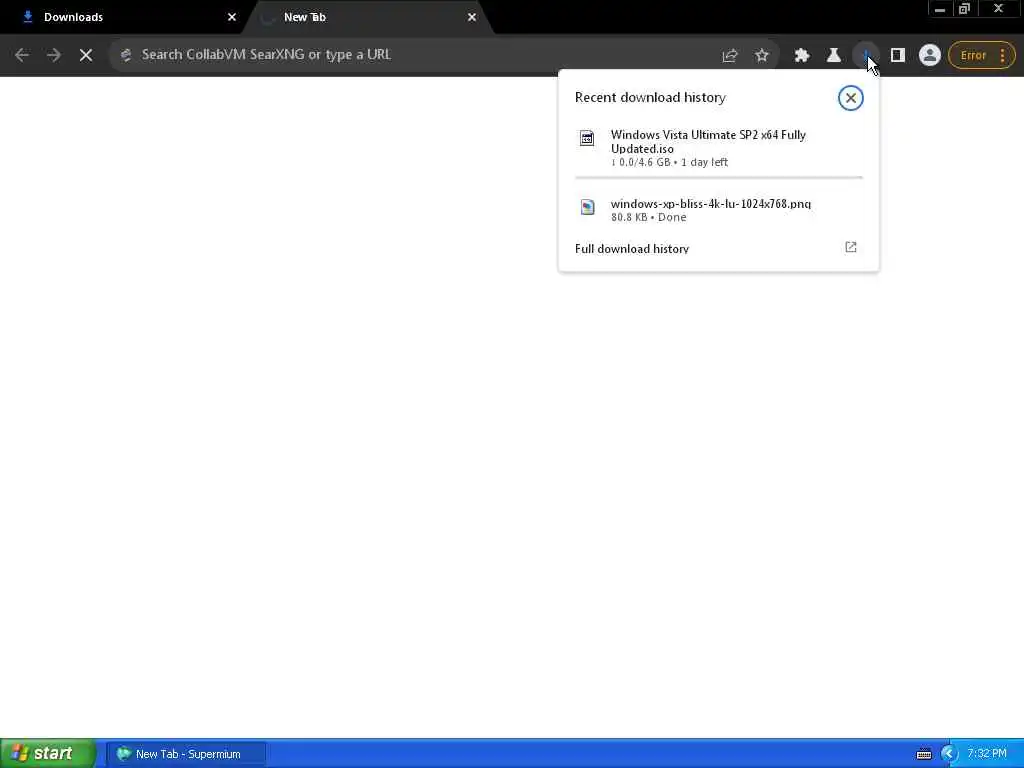
Task: Close the recent download history popup
Action: [x=850, y=98]
